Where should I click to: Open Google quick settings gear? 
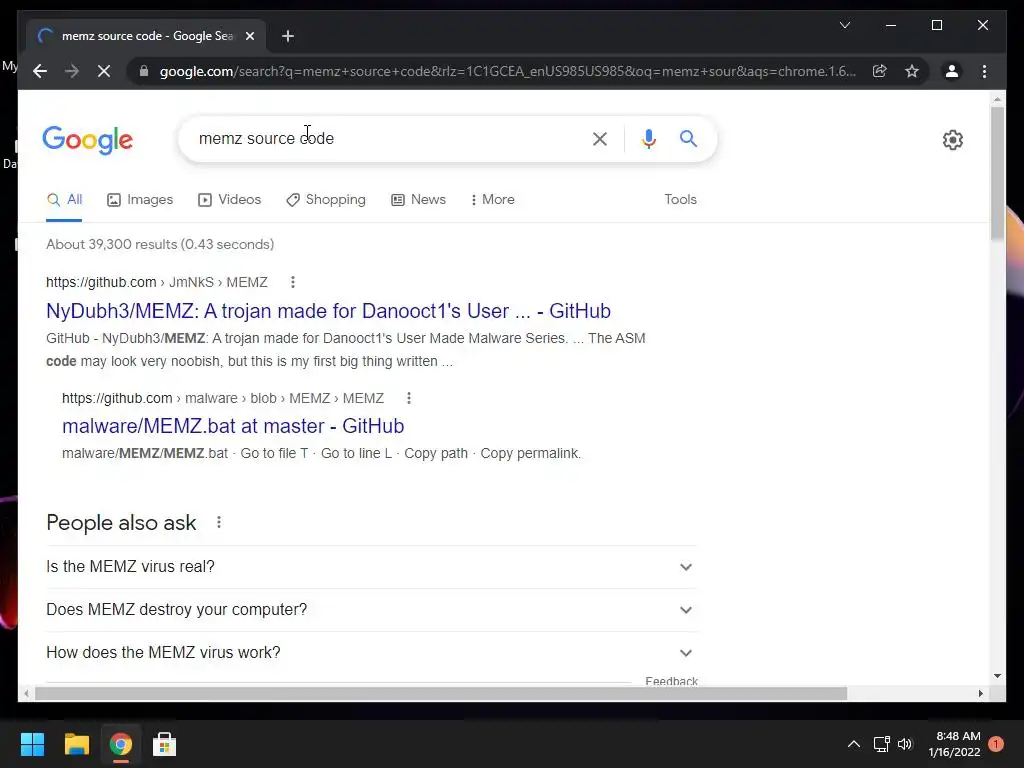[953, 140]
